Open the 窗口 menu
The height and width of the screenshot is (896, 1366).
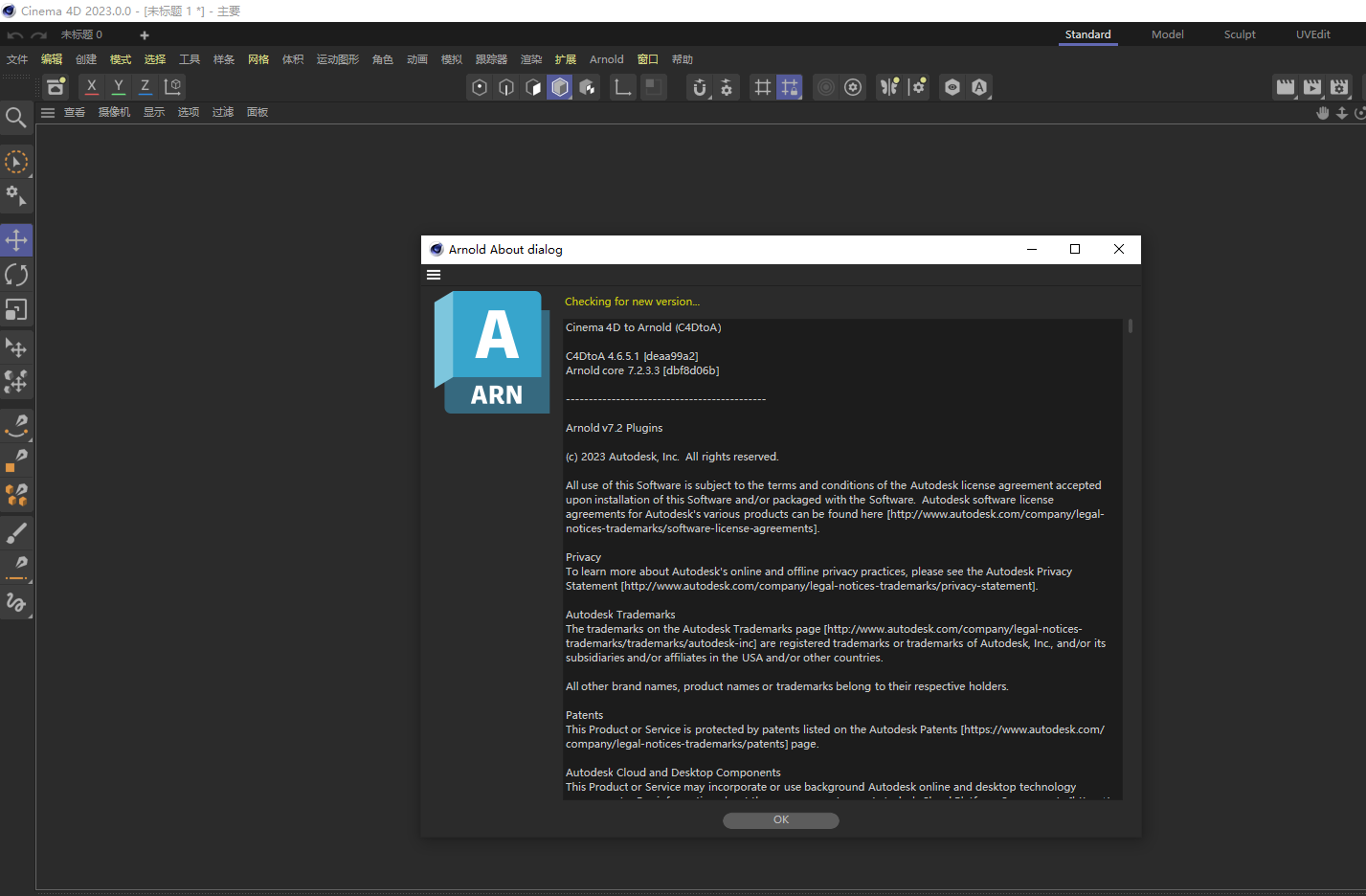coord(648,59)
